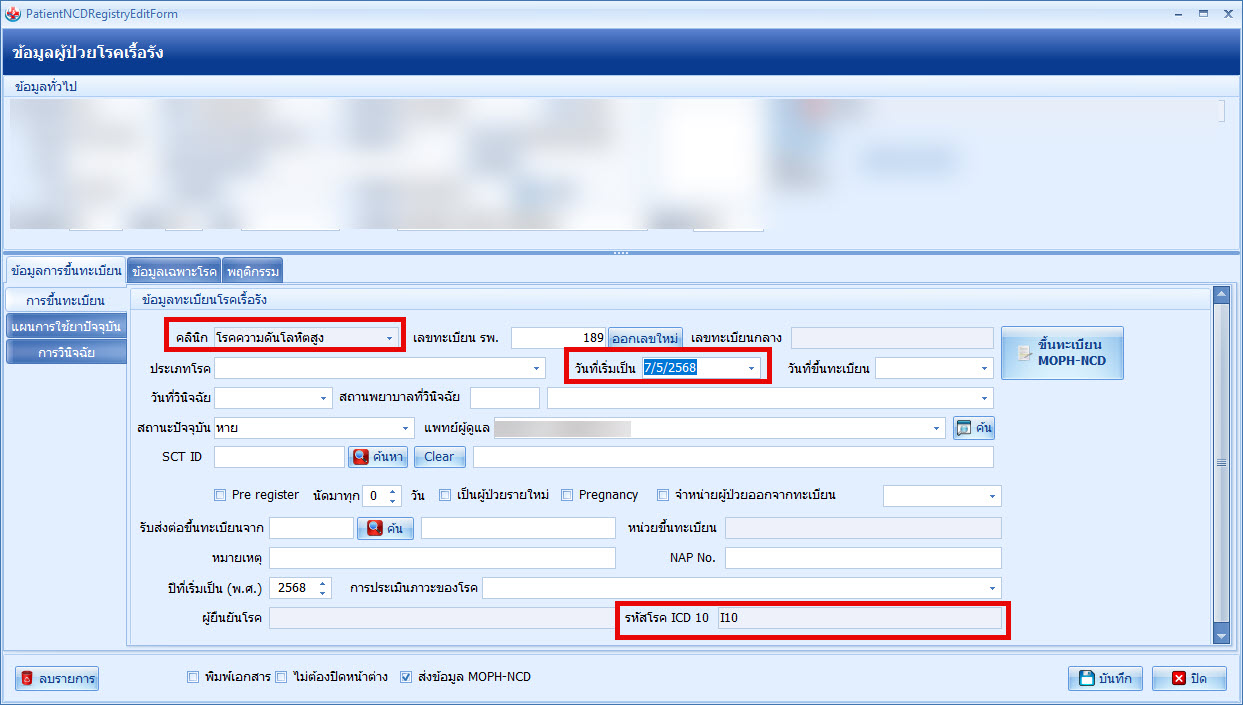Toggle the เป็นผู้ป่วยรายใหม่ checkbox
The height and width of the screenshot is (705, 1243).
pyautogui.click(x=445, y=495)
